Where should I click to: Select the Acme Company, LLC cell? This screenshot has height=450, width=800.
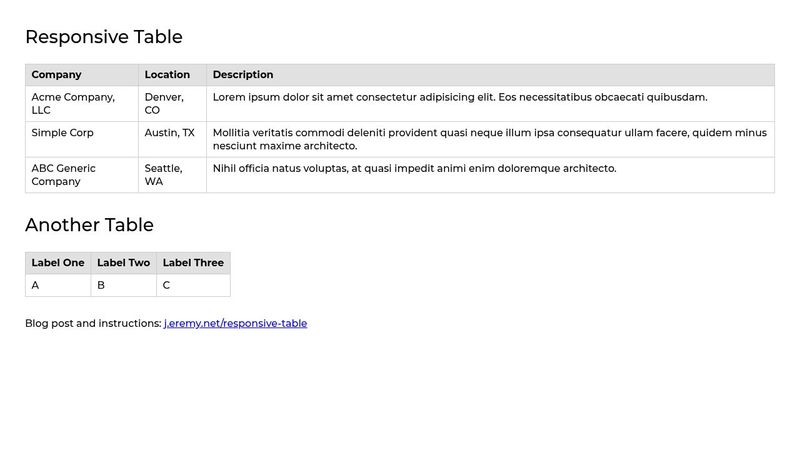coord(73,104)
